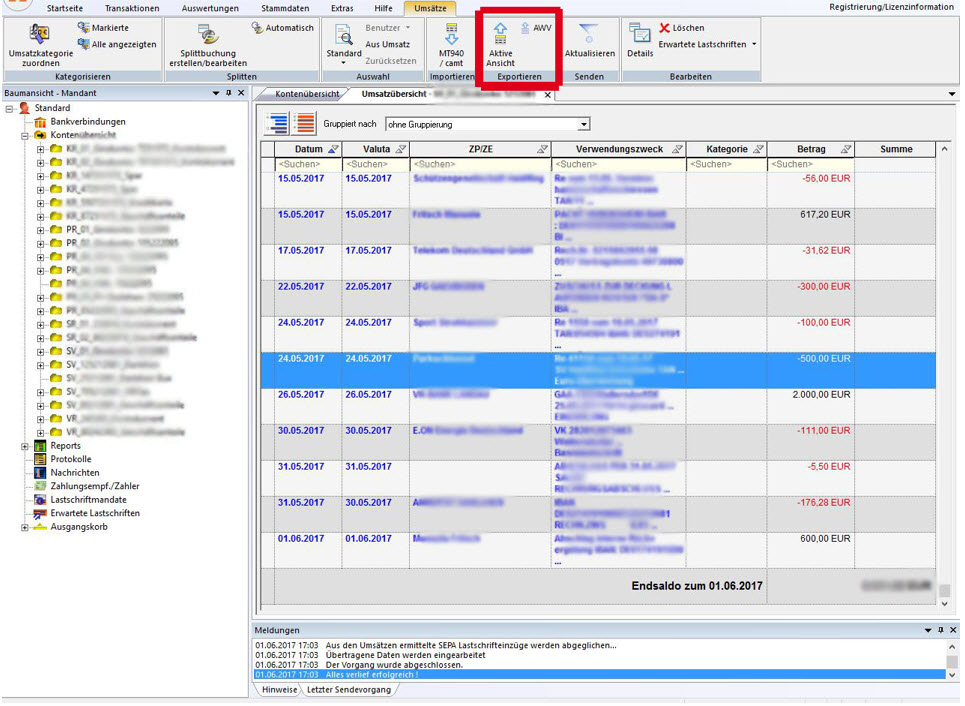Import via the MT940 / camt button
The width and height of the screenshot is (965, 706).
452,45
